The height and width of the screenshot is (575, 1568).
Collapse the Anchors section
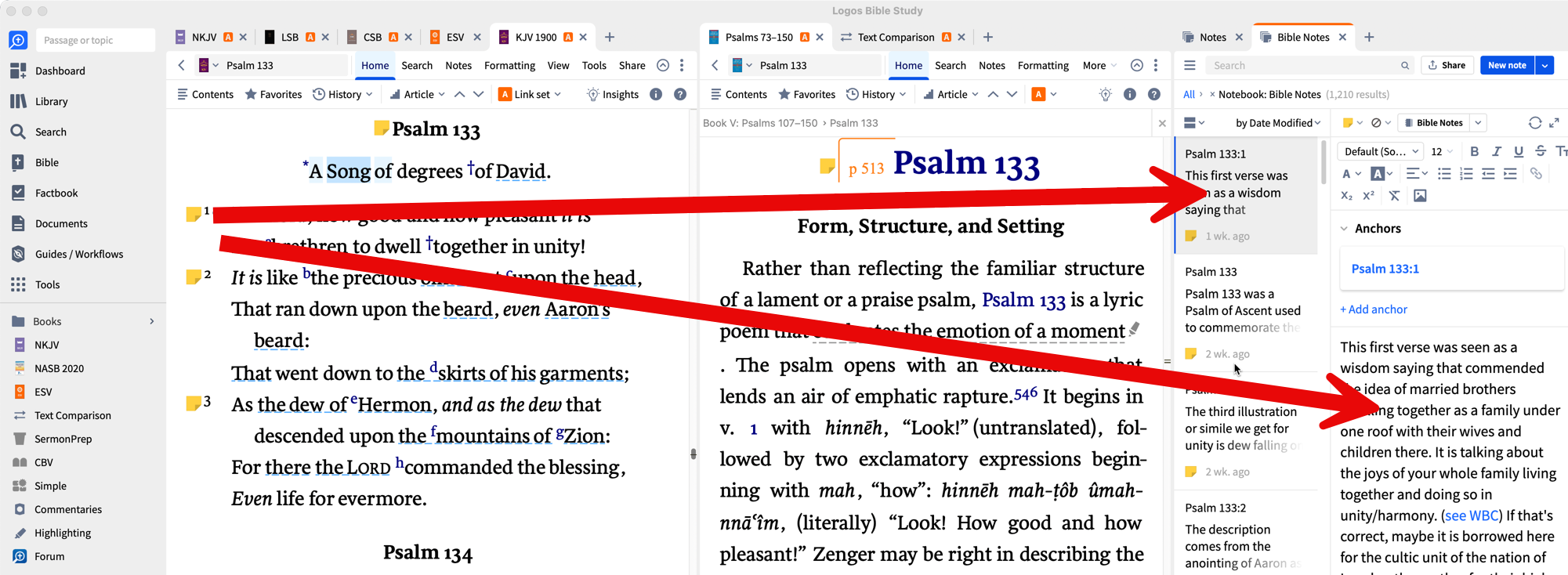point(1344,229)
